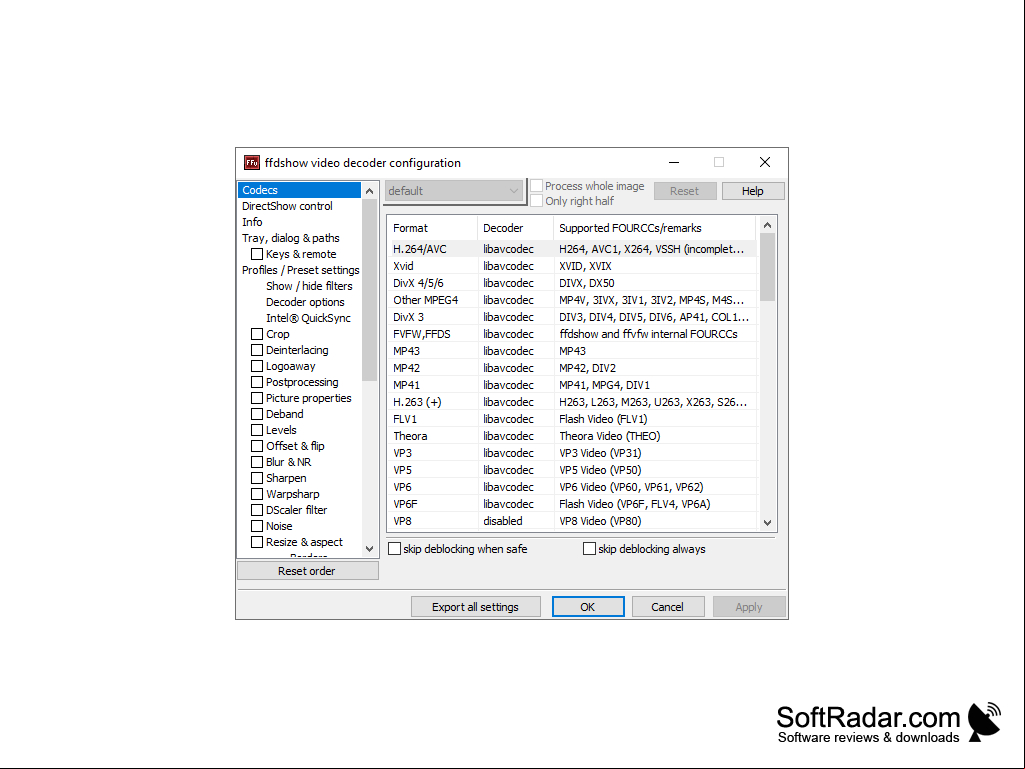Enable the Deinterlacing checkbox

click(x=257, y=350)
